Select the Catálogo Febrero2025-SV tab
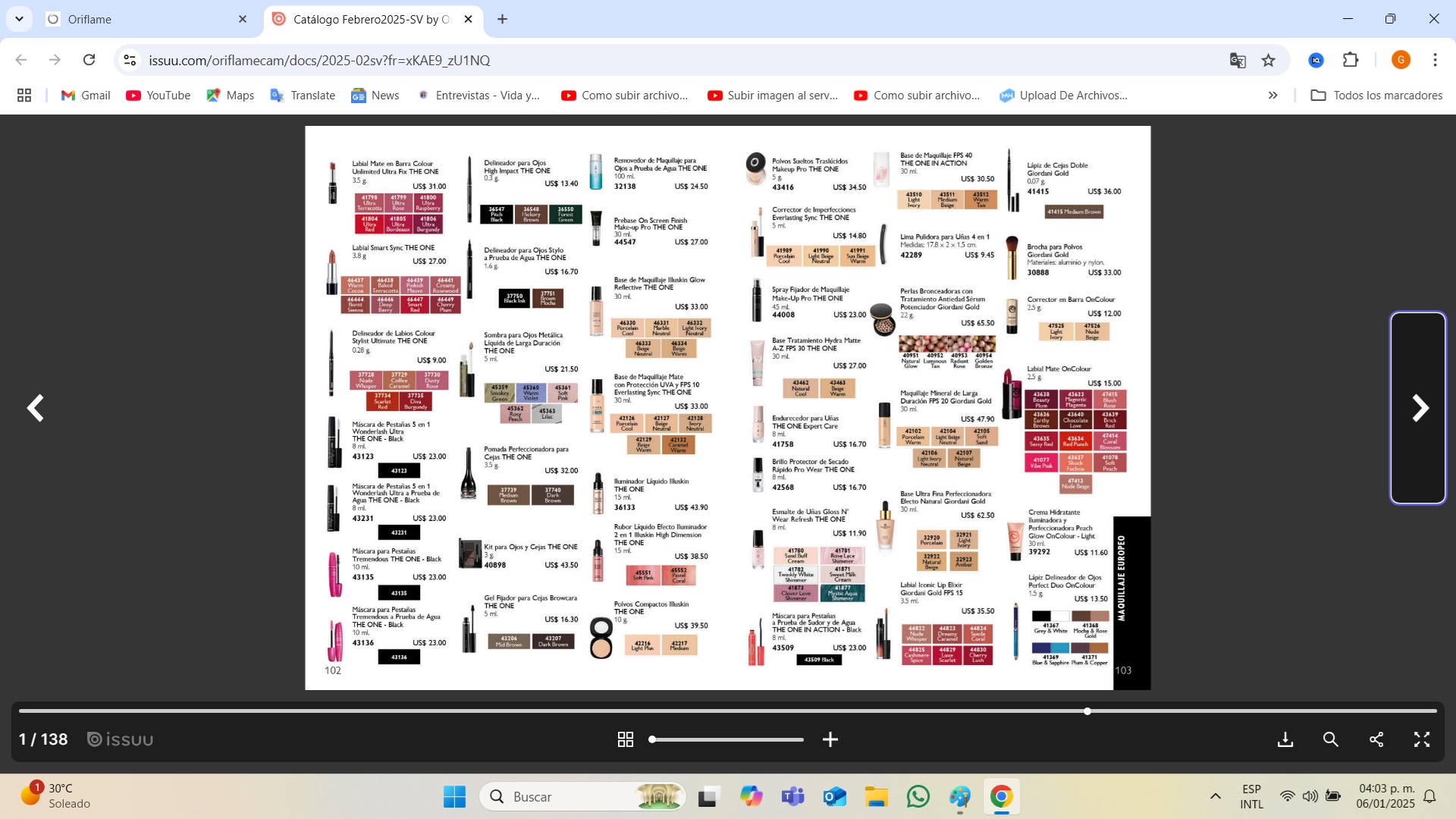The image size is (1456, 819). 372,19
